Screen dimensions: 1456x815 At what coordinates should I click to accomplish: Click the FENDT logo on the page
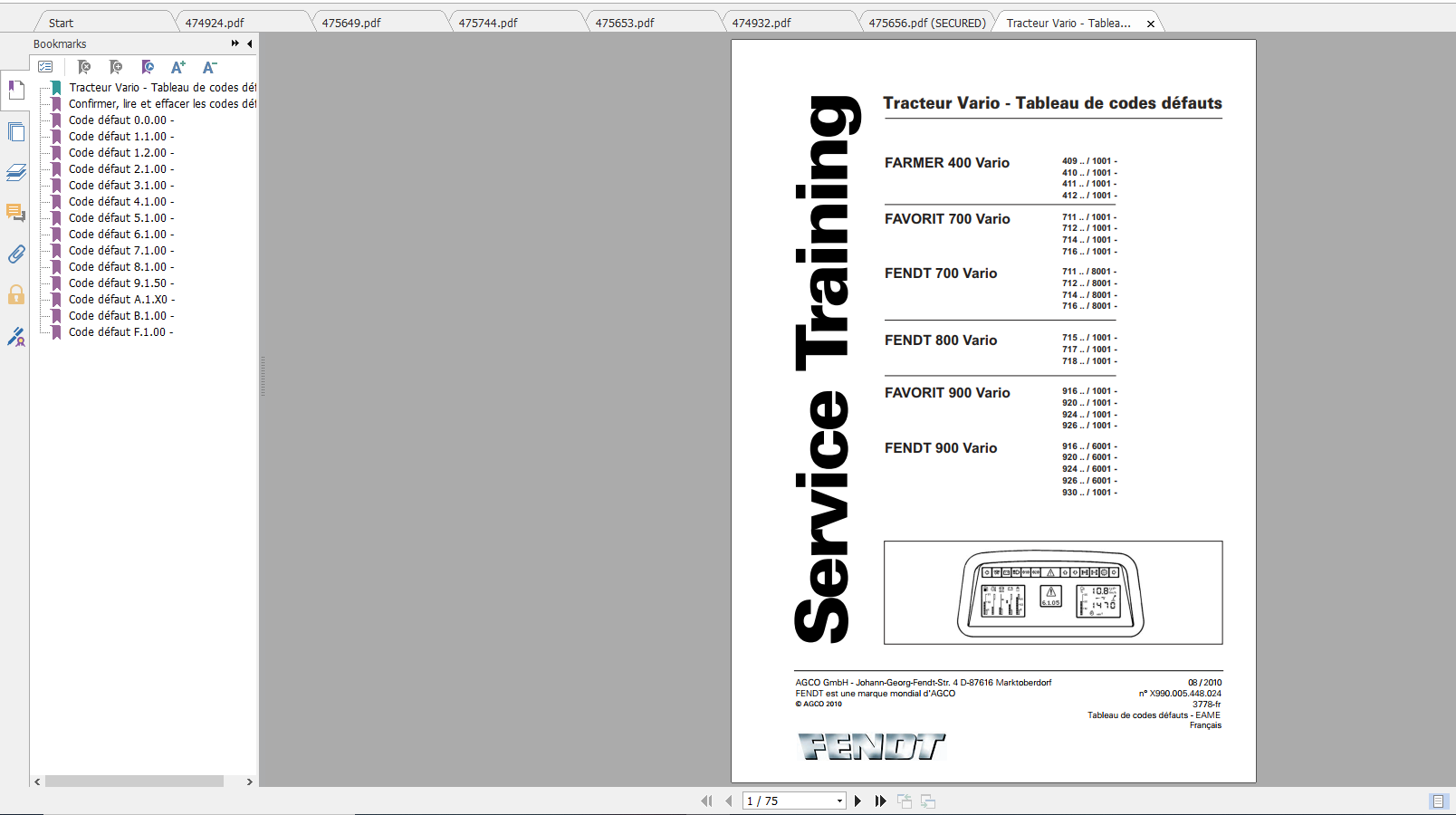pyautogui.click(x=871, y=747)
